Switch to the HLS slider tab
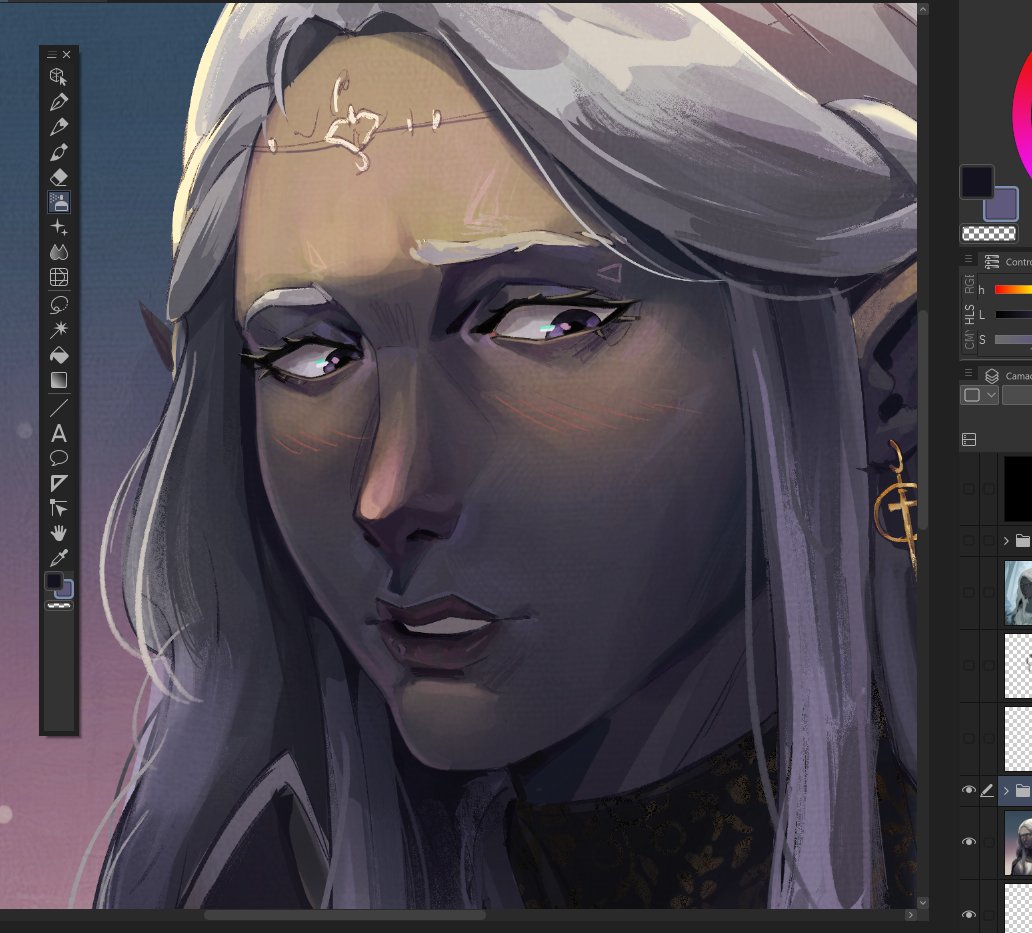1032x933 pixels. click(x=969, y=314)
